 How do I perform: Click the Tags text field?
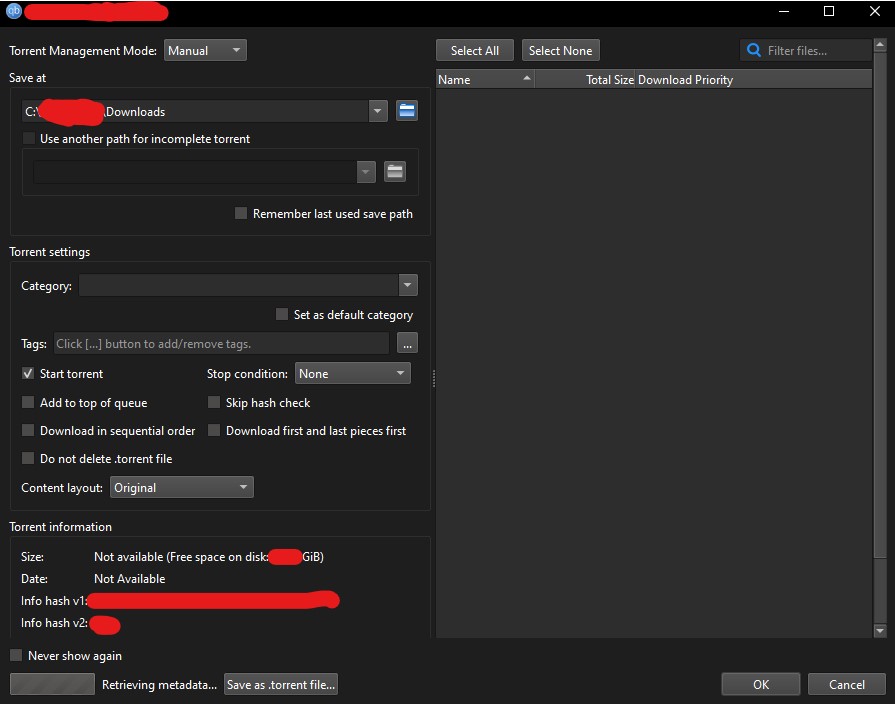point(221,344)
